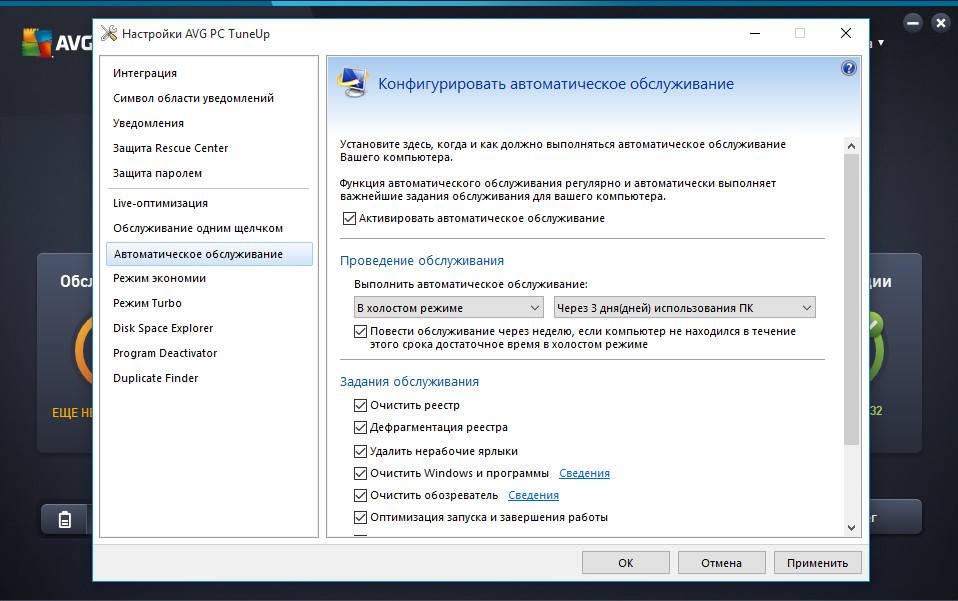Toggle 'Очистить Windows и программы' checkbox

360,473
